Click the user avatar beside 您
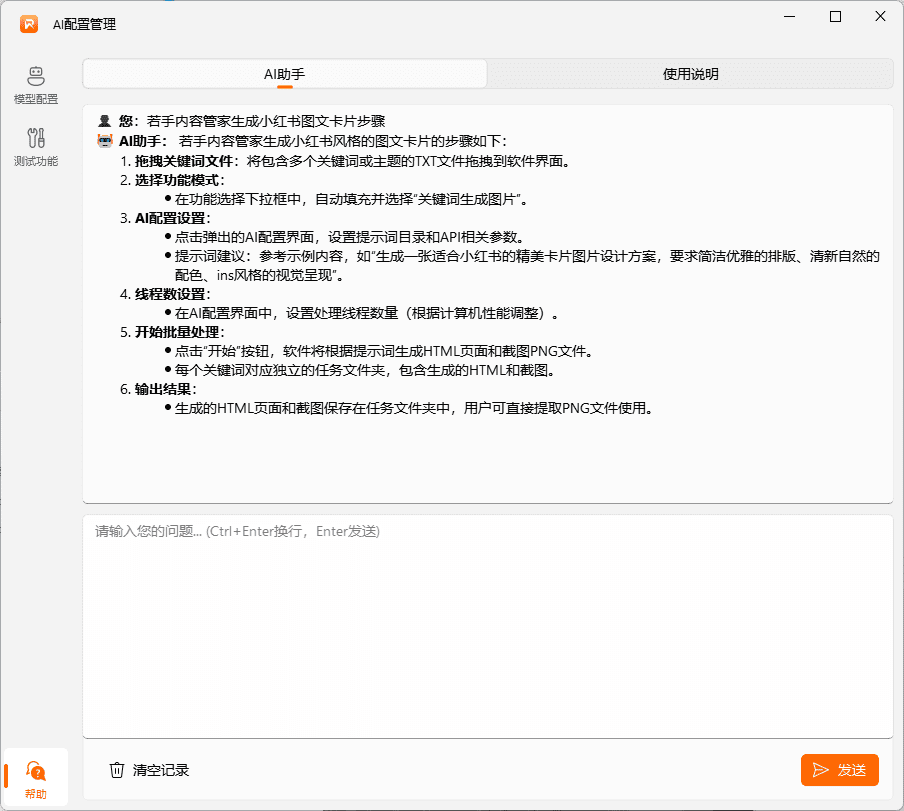 (x=104, y=120)
